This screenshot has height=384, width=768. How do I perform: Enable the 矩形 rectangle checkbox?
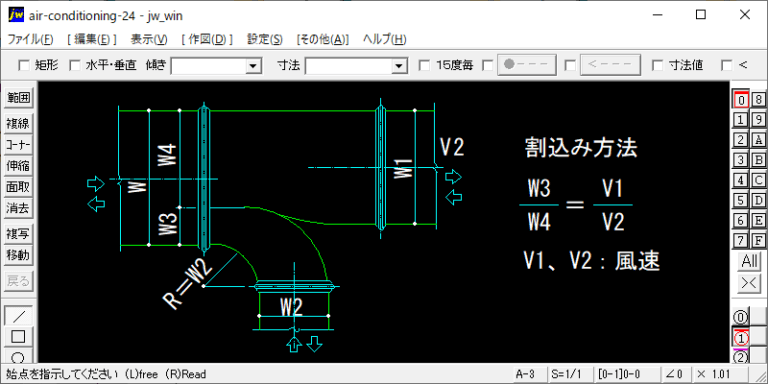pos(23,65)
